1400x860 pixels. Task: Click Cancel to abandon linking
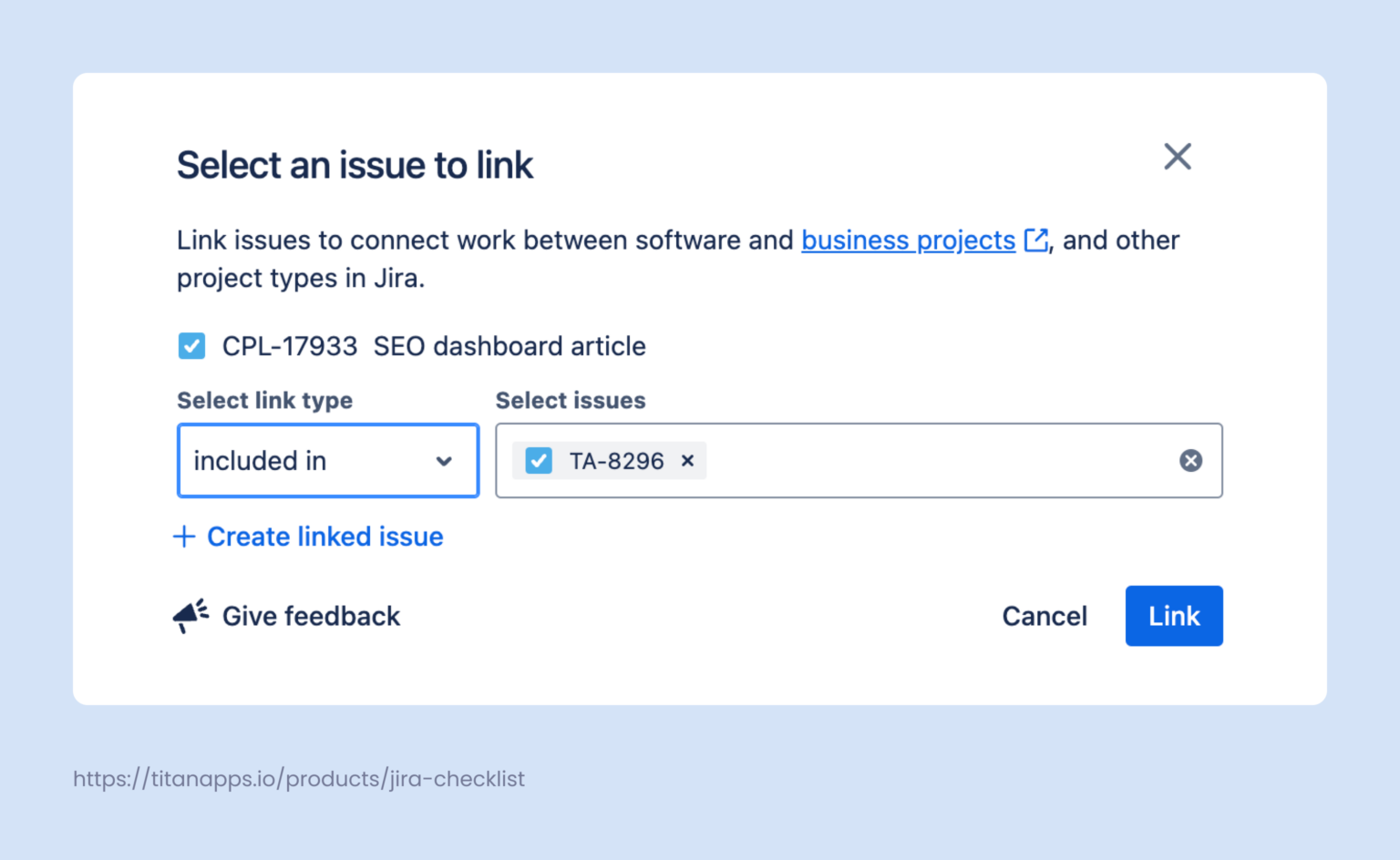click(1045, 616)
